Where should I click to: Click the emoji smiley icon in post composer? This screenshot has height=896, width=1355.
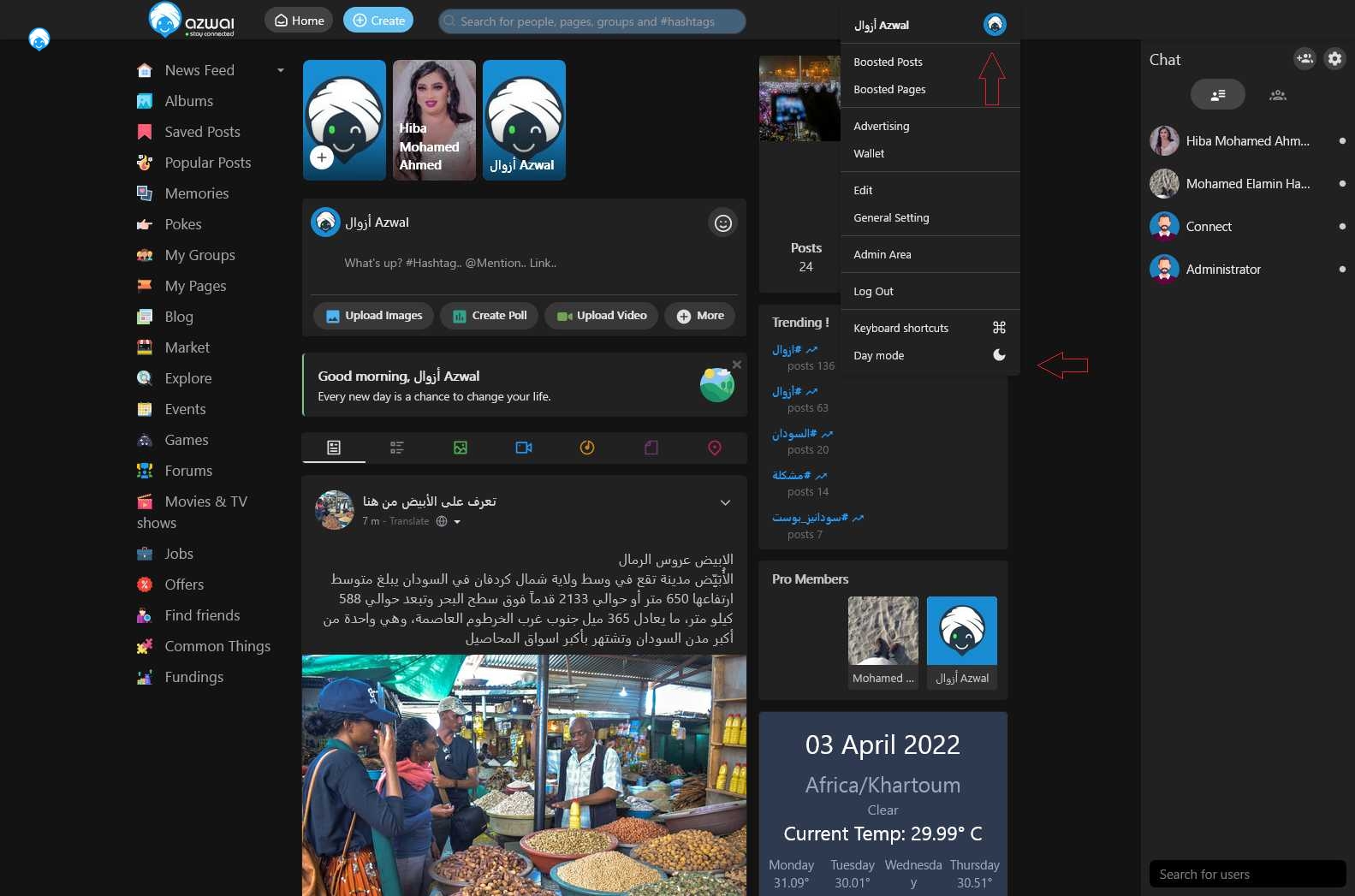(723, 223)
